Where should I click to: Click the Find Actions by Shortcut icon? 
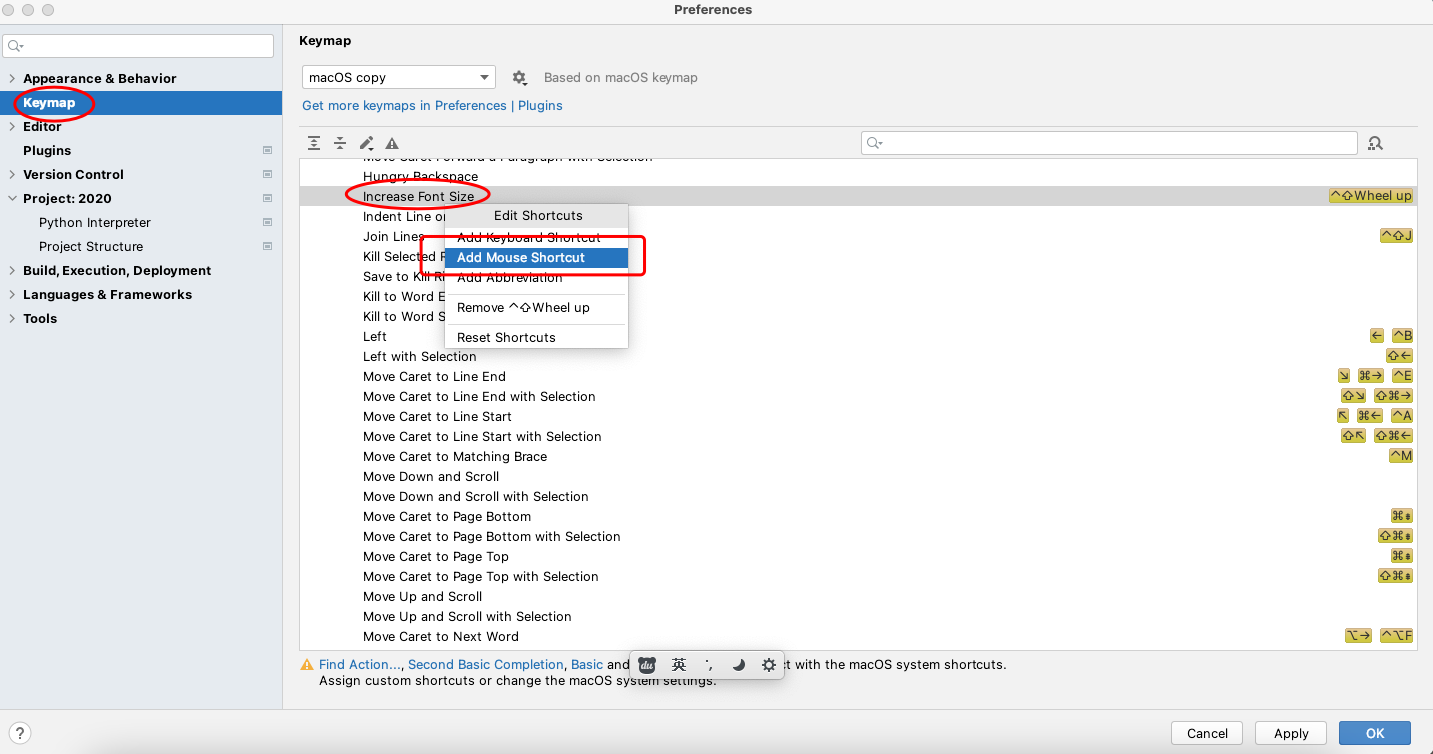tap(1375, 143)
